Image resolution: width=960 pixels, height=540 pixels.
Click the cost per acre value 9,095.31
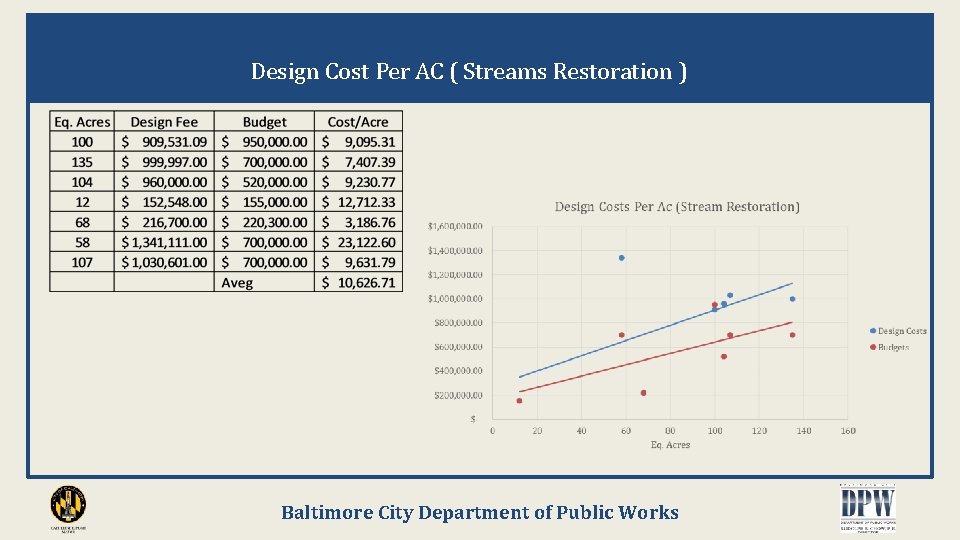pyautogui.click(x=358, y=141)
